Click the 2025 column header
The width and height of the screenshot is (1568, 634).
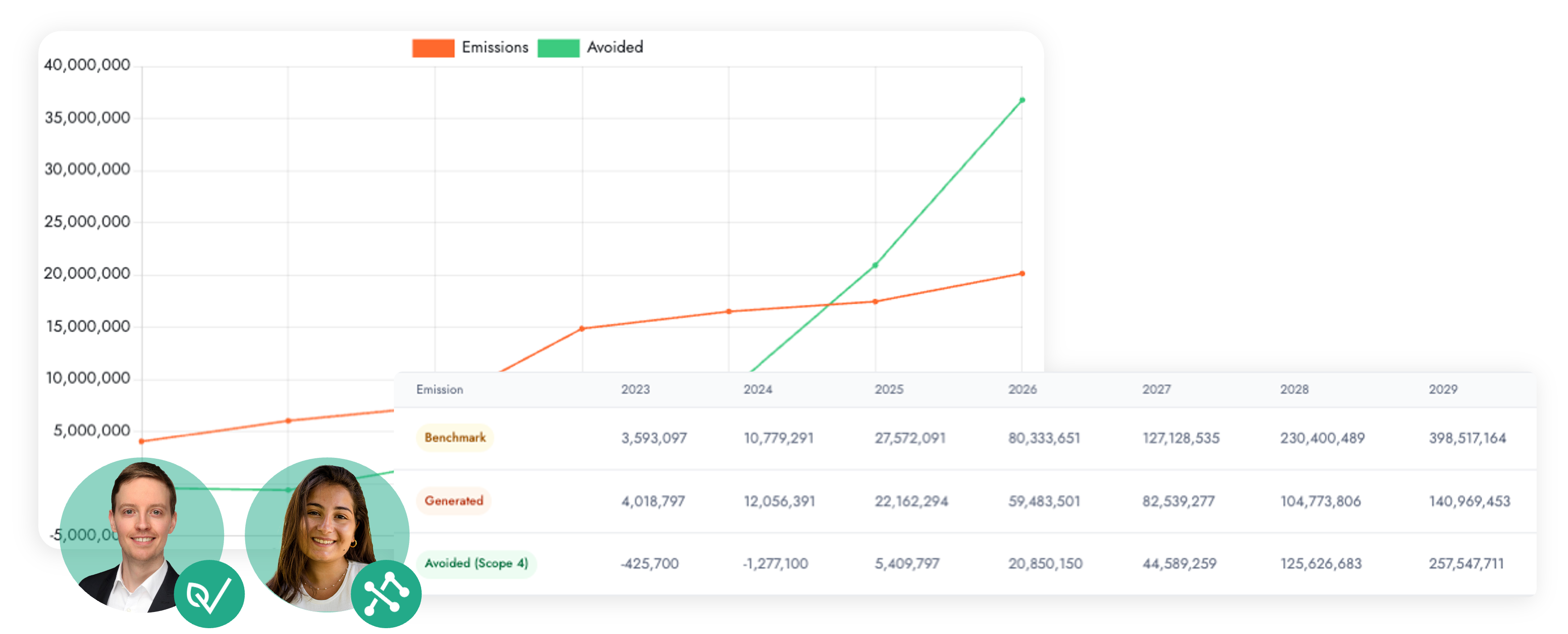pyautogui.click(x=890, y=390)
